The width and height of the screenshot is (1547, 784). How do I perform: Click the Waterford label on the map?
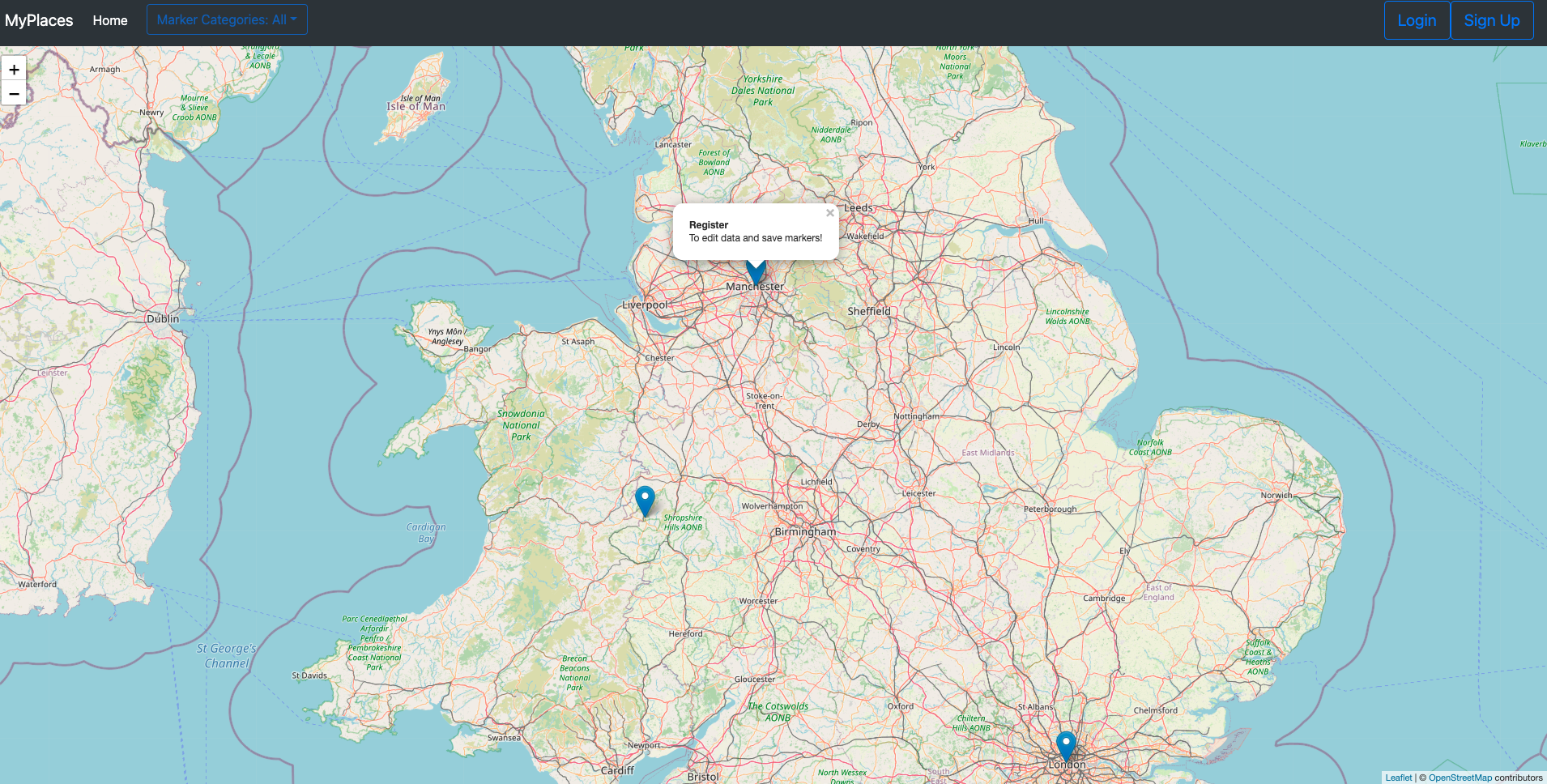pos(37,584)
